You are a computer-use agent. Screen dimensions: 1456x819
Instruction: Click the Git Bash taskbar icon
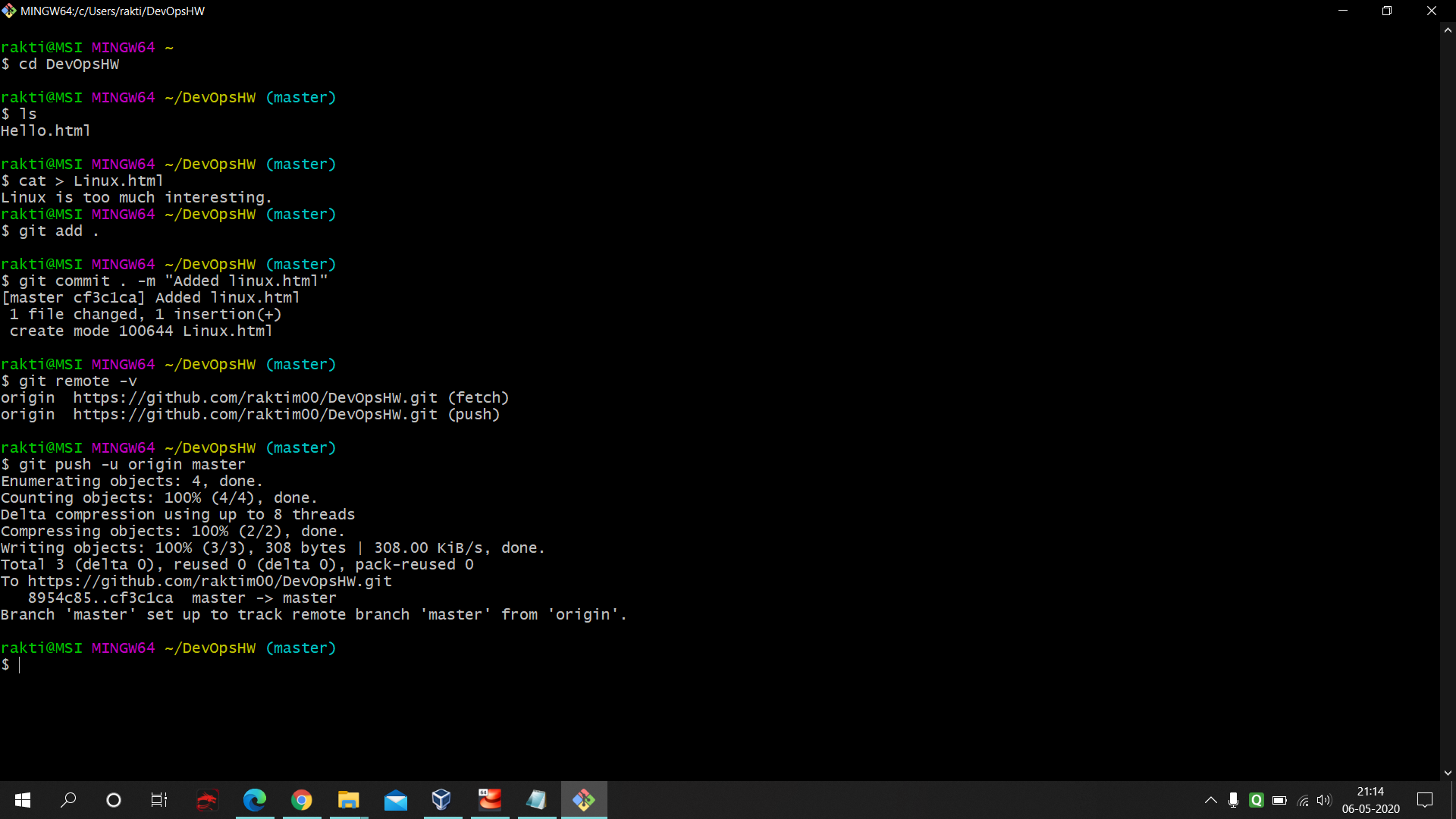(584, 799)
